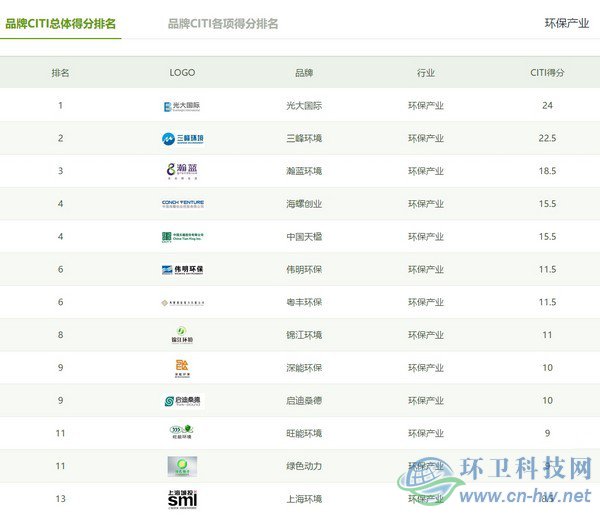Click the 光大国际 logo in row 1

pos(182,105)
